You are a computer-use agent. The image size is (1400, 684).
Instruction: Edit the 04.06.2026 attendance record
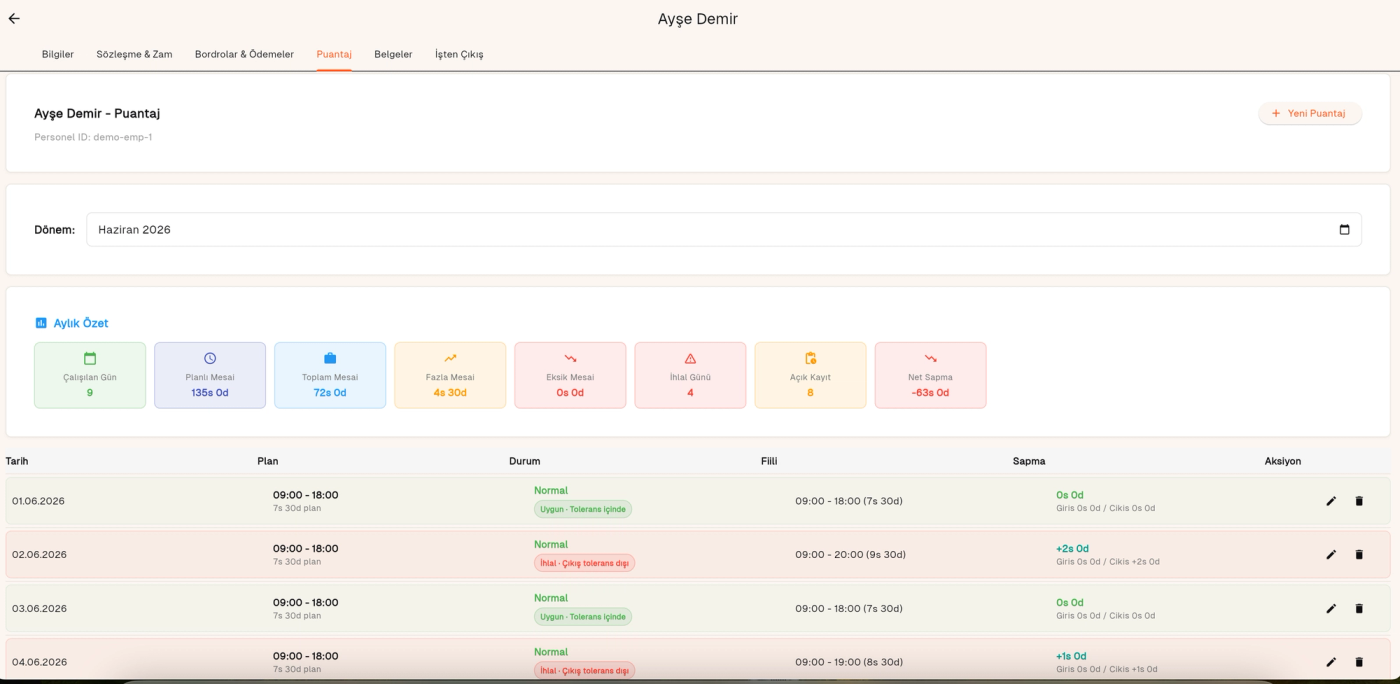click(1331, 662)
